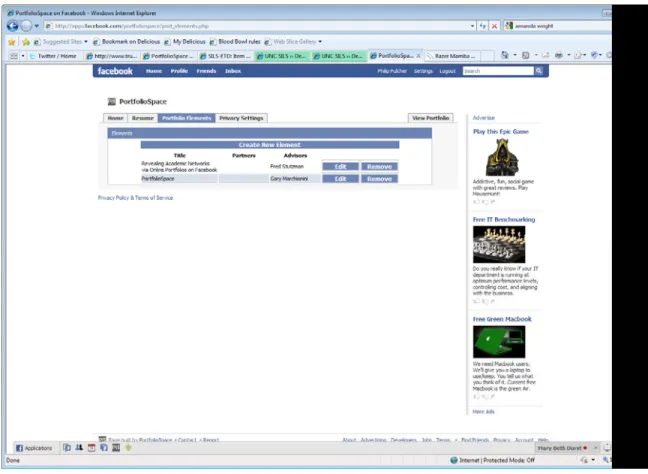The width and height of the screenshot is (648, 474).
Task: Click the Safety menu icon in command bar
Action: click(x=594, y=55)
